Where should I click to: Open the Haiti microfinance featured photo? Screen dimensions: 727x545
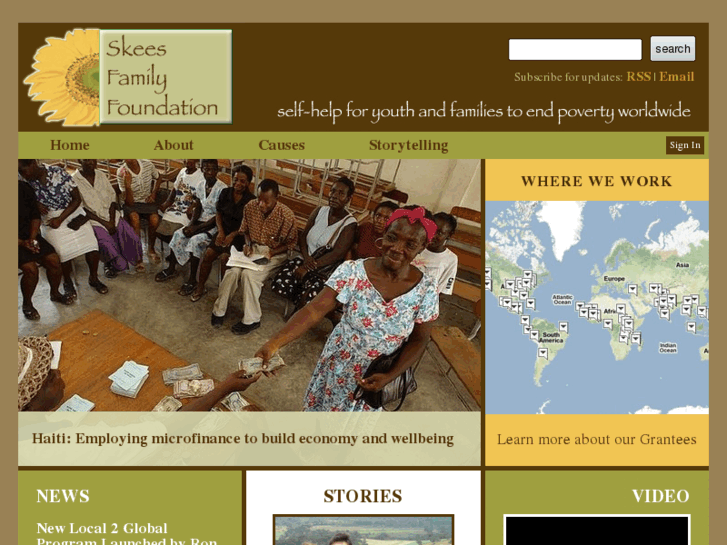coord(249,285)
